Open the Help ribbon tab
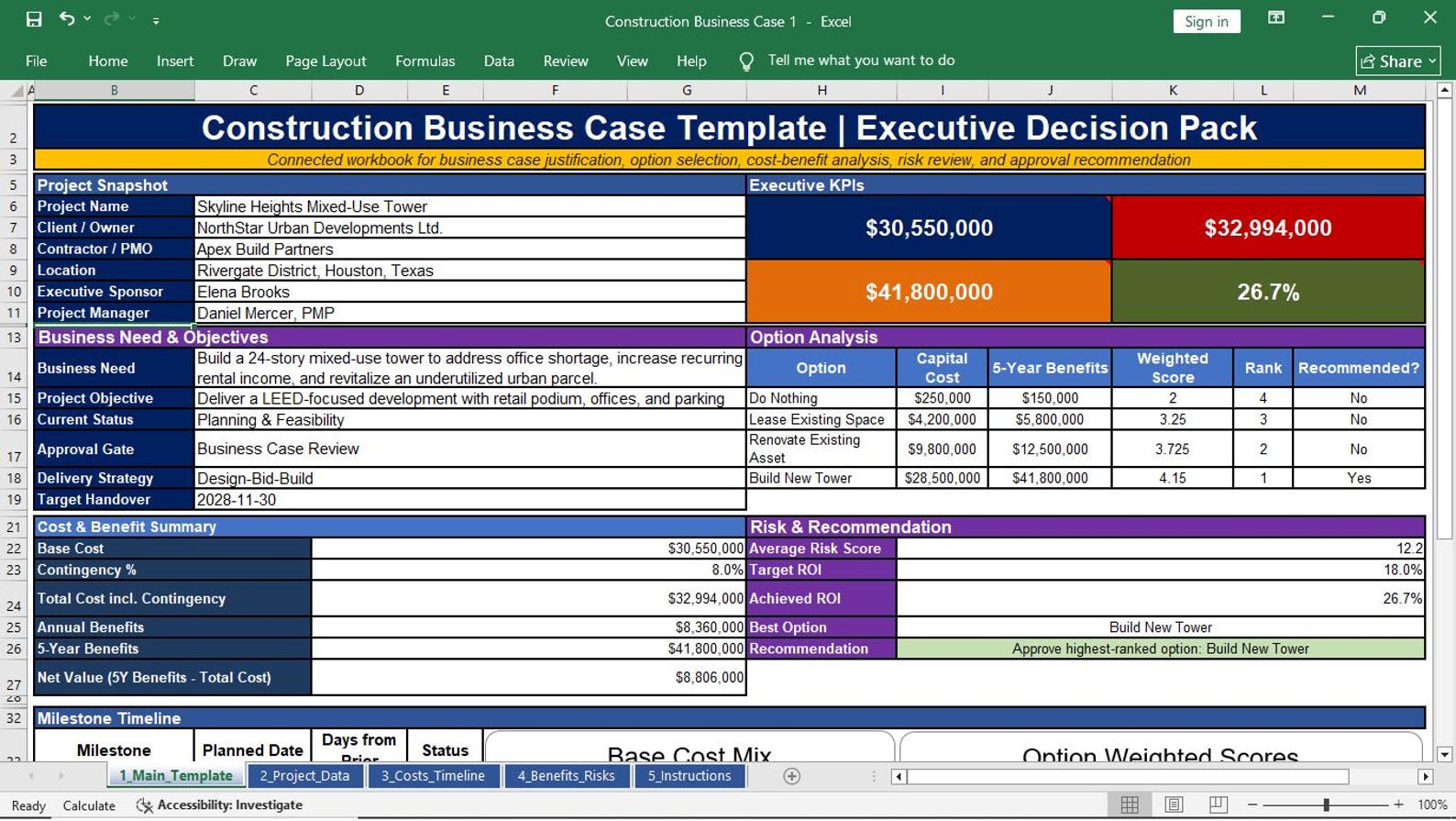Viewport: 1456px width, 821px height. [691, 61]
